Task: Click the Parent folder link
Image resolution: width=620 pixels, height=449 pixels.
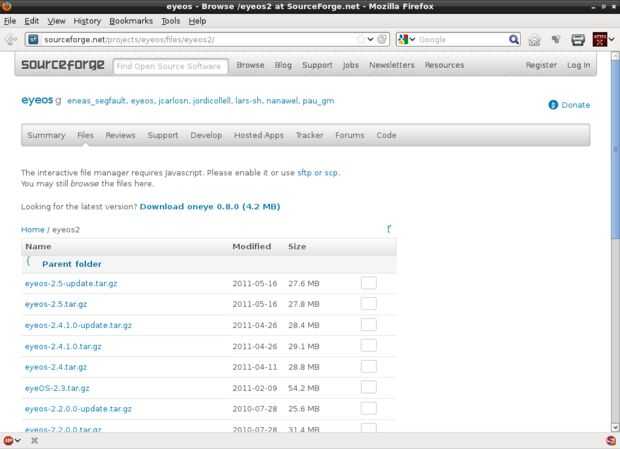Action: click(72, 264)
